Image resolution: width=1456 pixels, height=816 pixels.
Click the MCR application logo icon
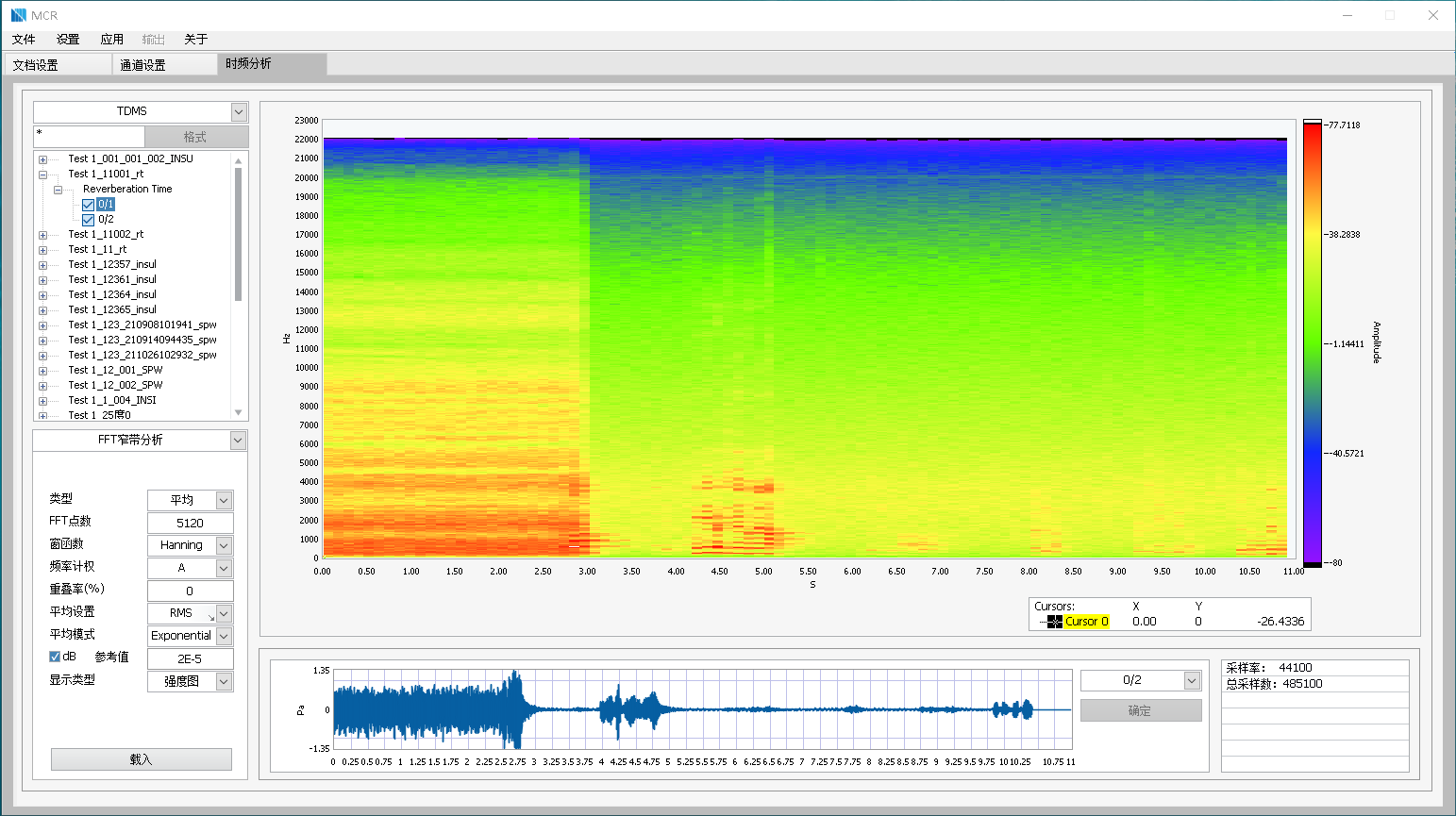click(19, 15)
